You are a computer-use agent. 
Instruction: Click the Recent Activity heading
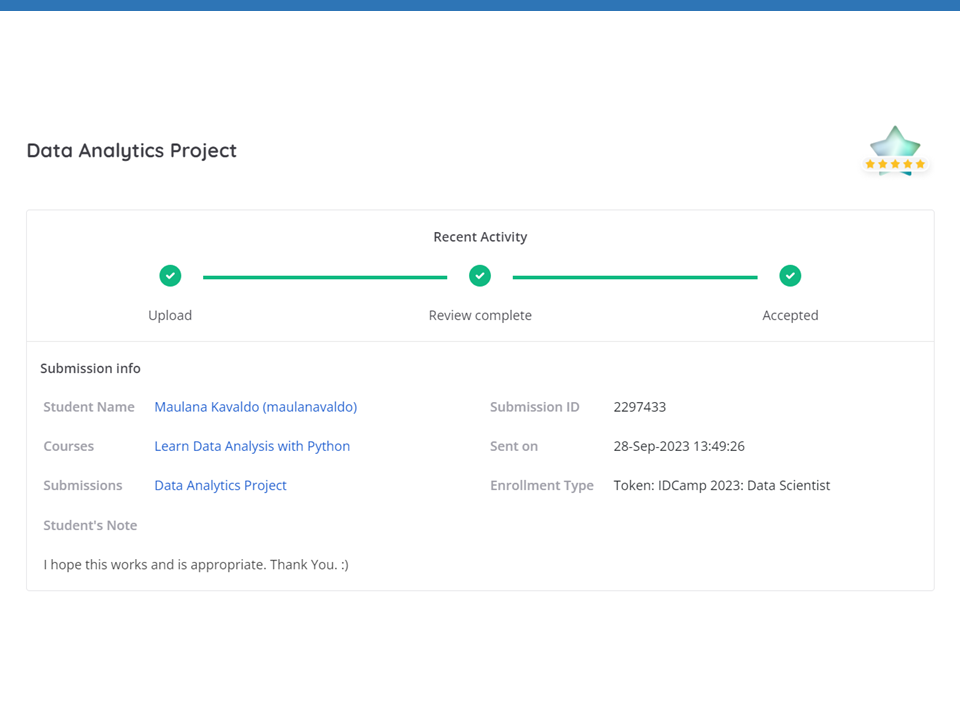[x=480, y=237]
